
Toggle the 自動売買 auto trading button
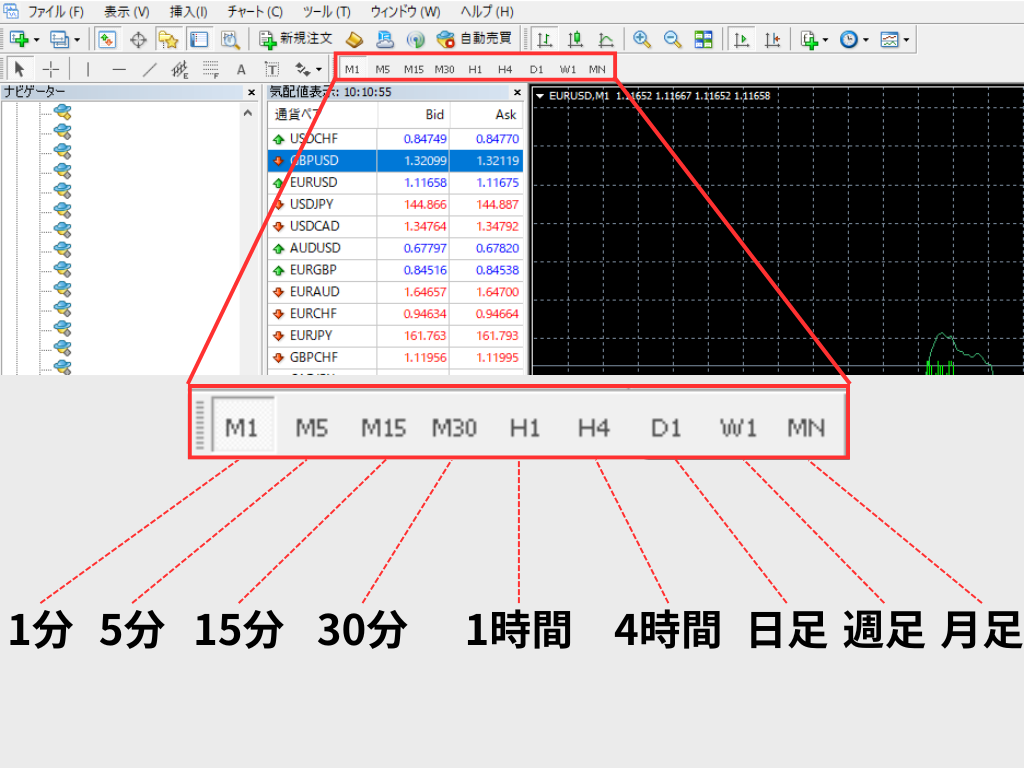click(x=474, y=39)
